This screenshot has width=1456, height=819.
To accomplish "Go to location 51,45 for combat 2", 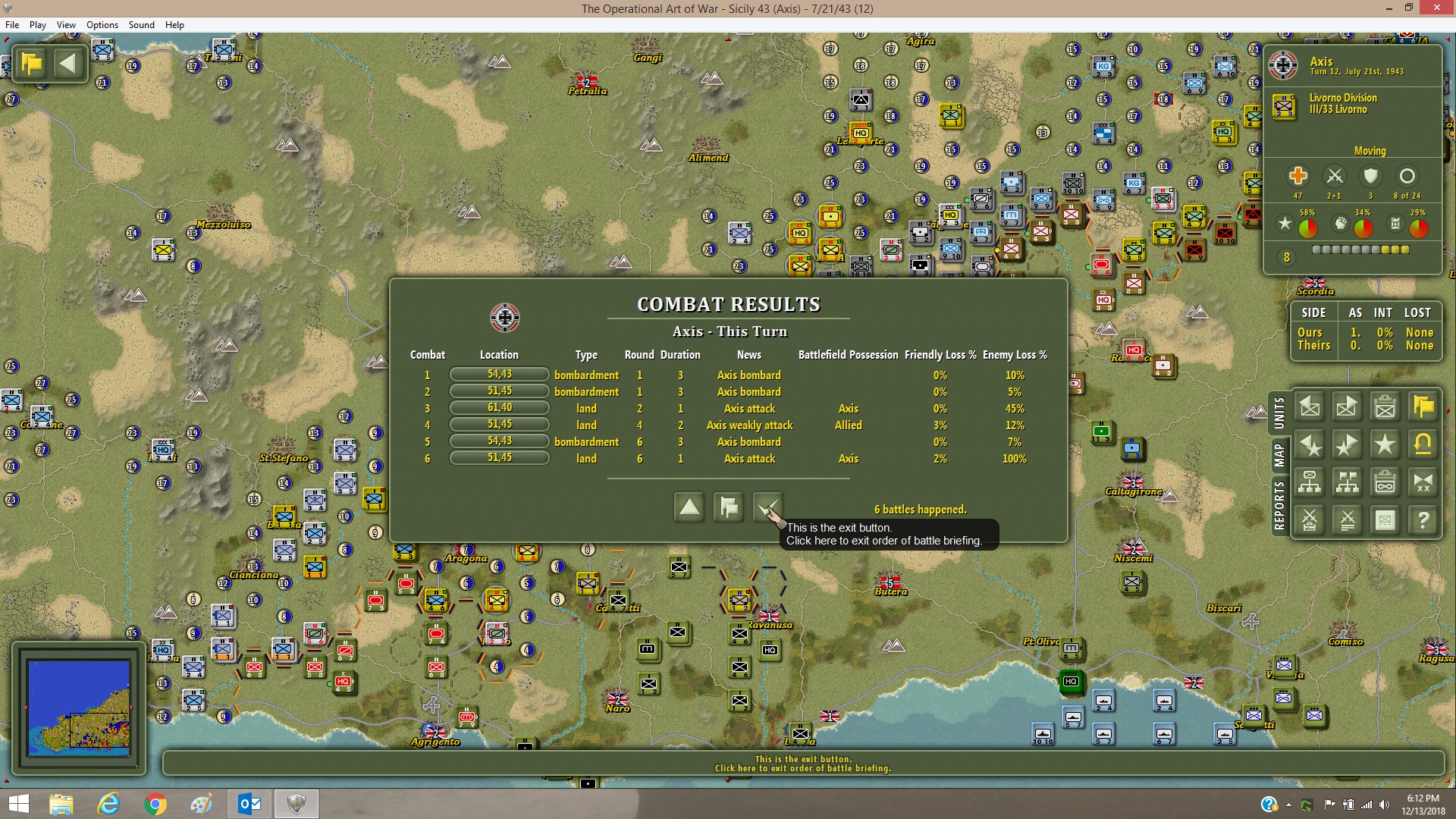I will 500,391.
